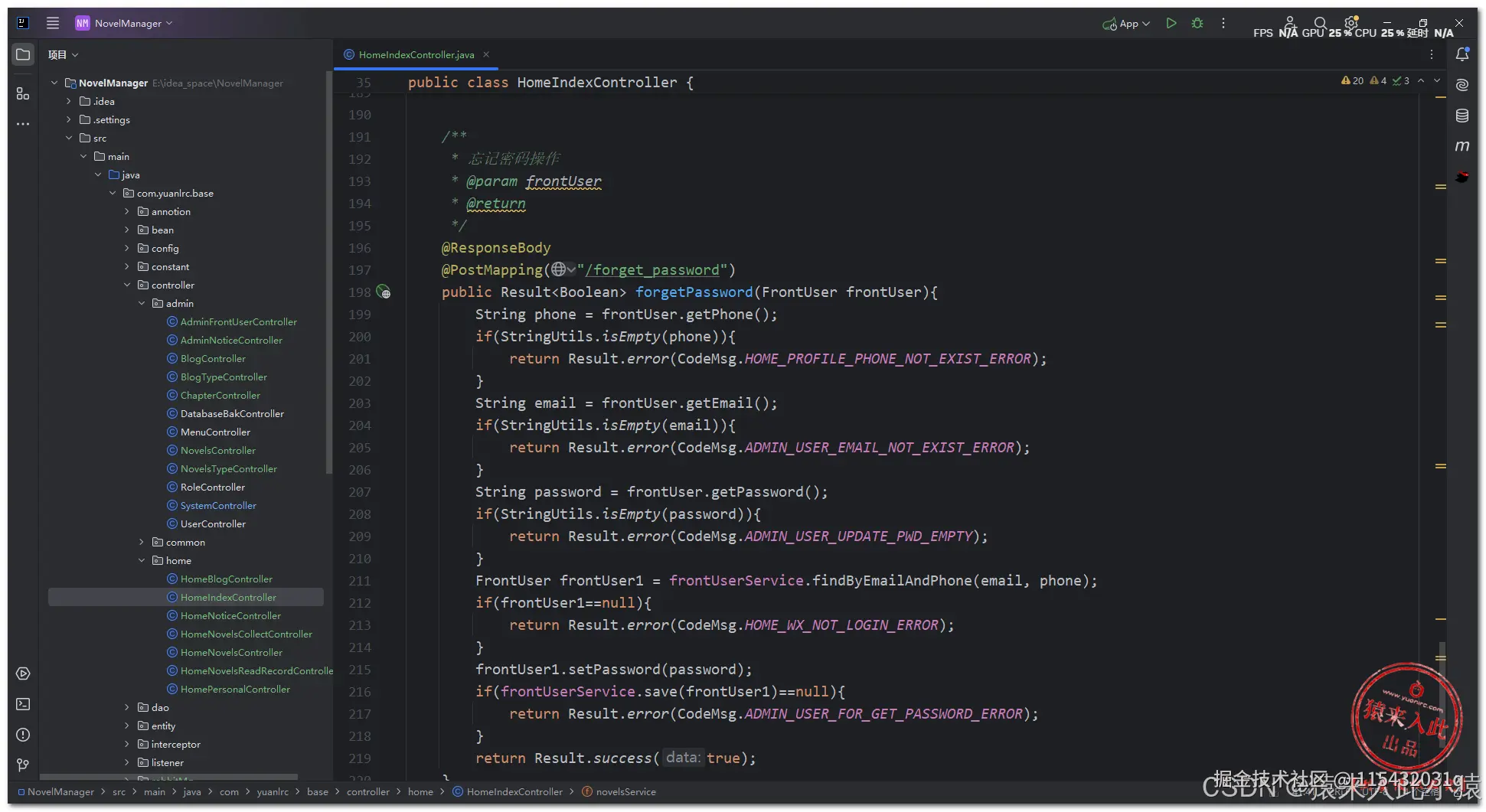
Task: Open HomePersonalController class
Action: [235, 689]
